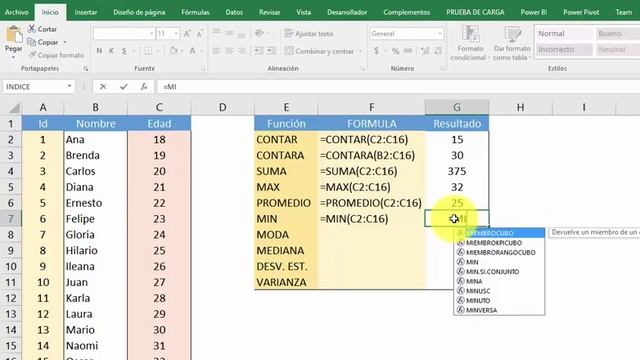The width and height of the screenshot is (640, 360).
Task: Click the currency dollar format icon
Action: 376,51
